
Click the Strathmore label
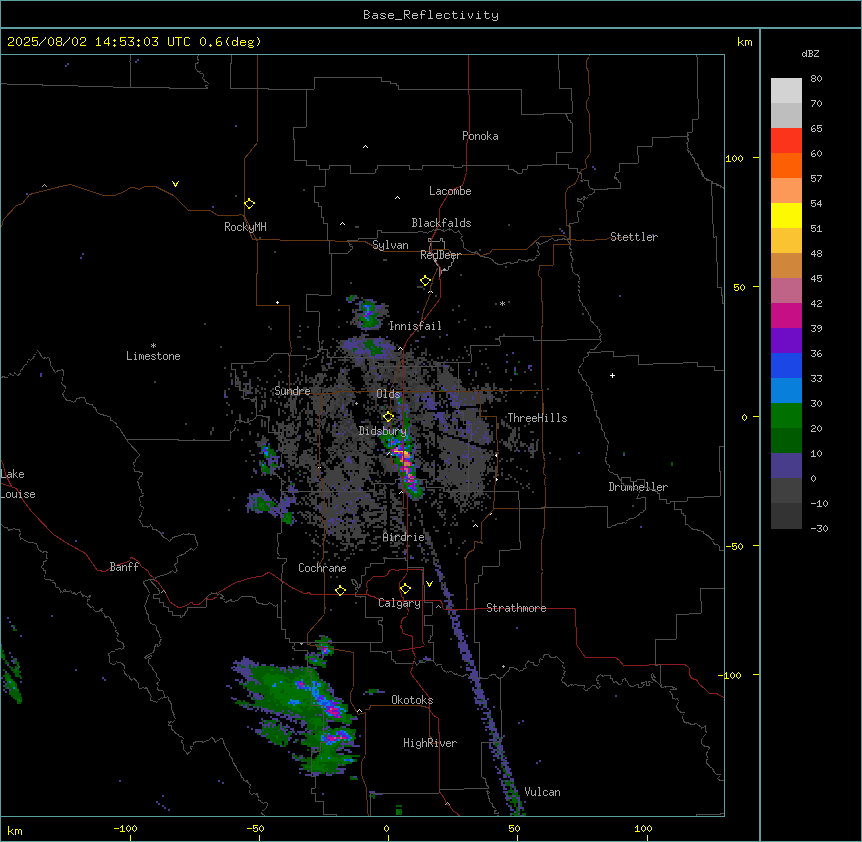pos(516,608)
